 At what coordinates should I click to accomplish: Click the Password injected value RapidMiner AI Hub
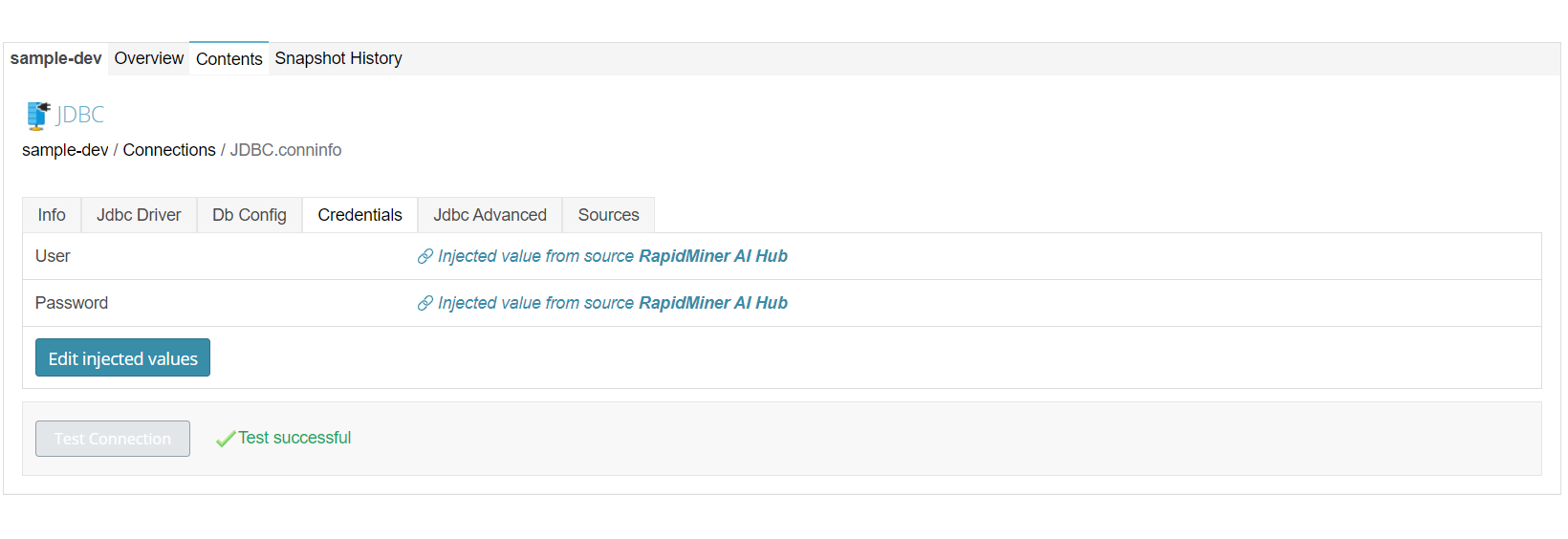point(713,303)
